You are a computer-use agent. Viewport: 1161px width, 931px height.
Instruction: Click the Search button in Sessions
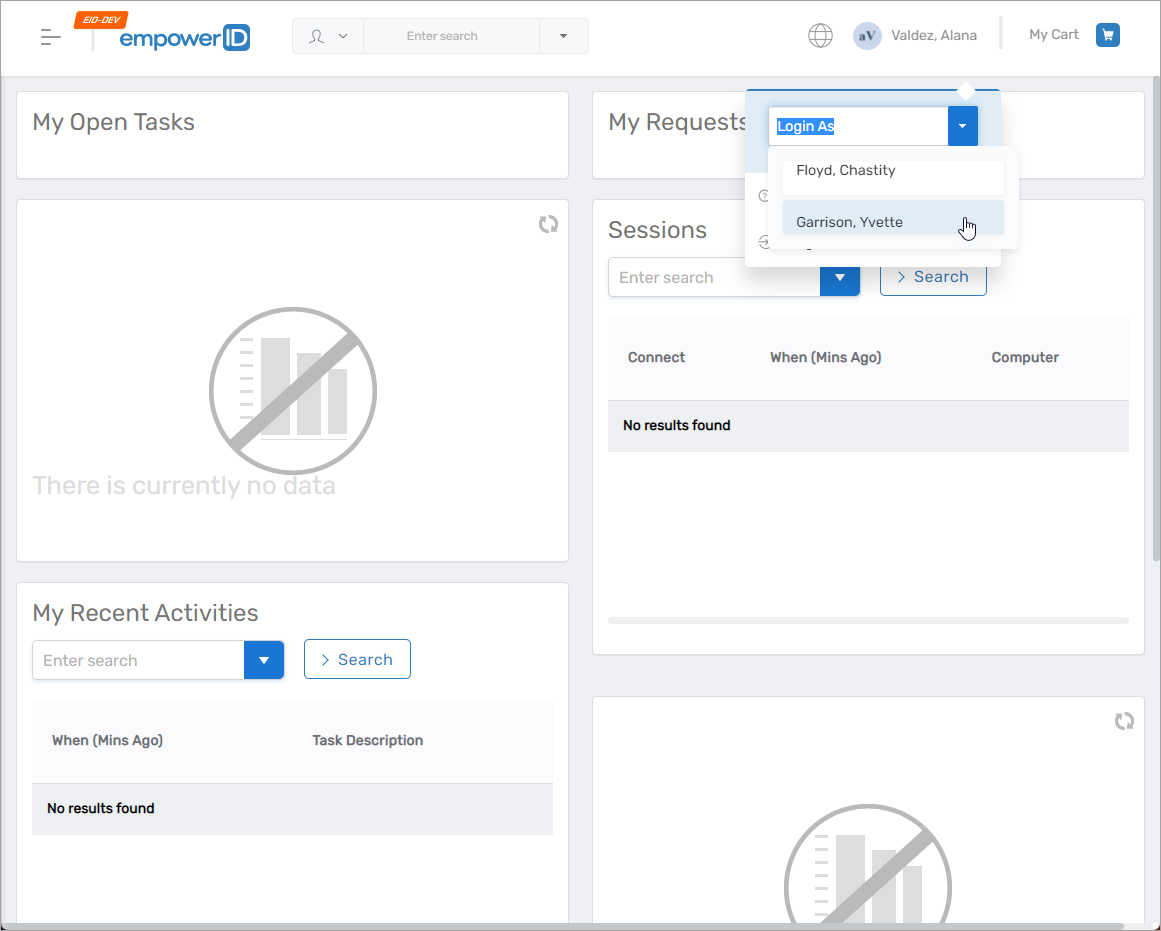pos(932,277)
